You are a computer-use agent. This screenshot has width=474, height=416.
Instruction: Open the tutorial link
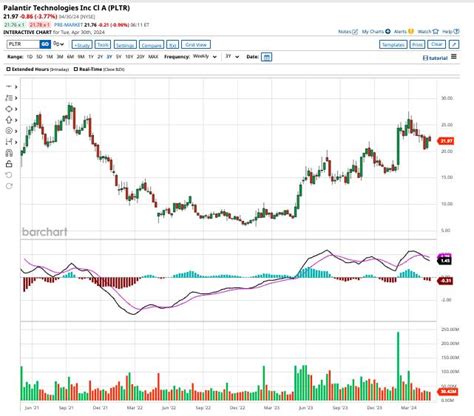click(x=435, y=58)
